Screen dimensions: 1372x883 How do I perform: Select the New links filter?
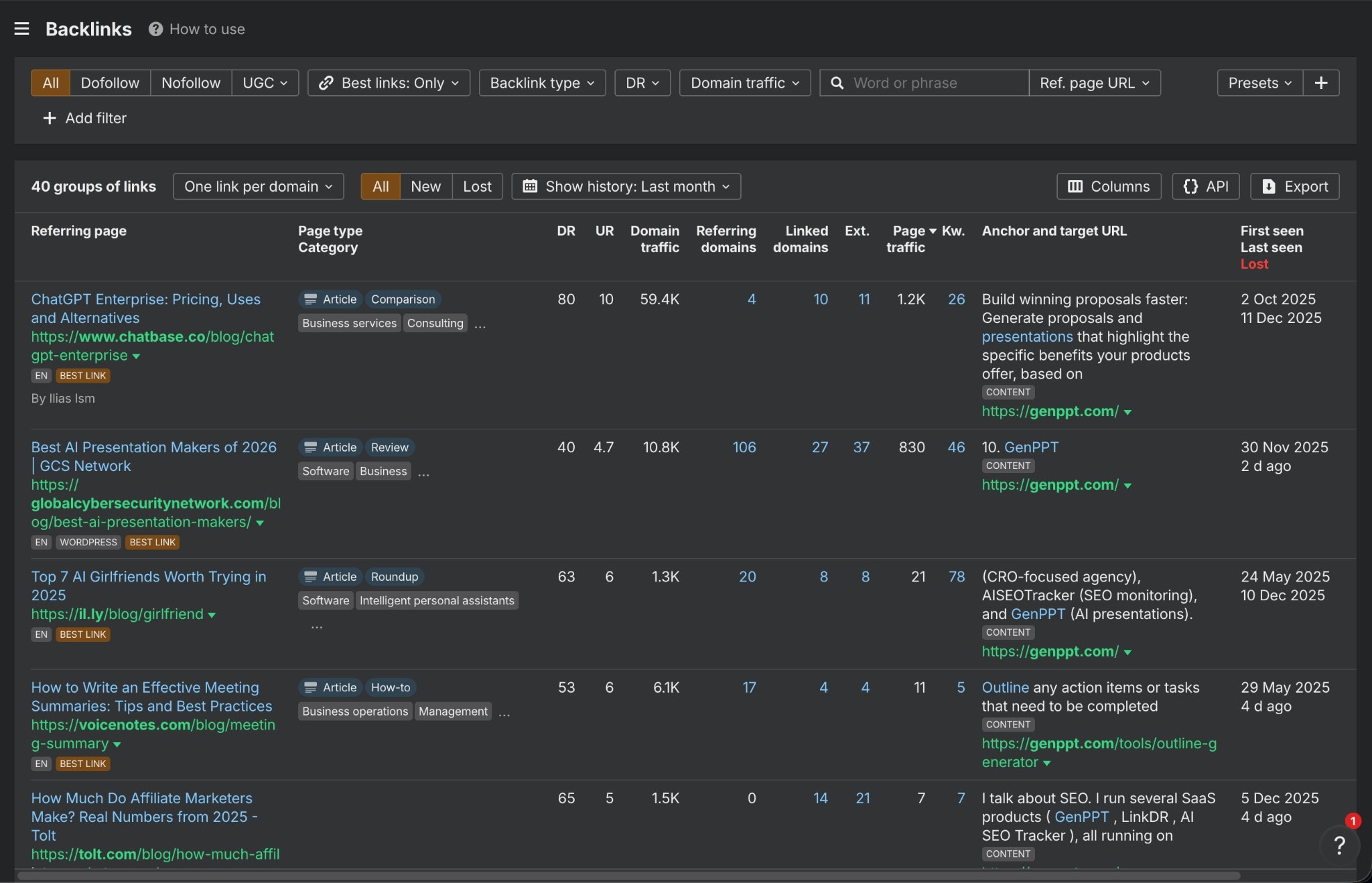coord(426,186)
